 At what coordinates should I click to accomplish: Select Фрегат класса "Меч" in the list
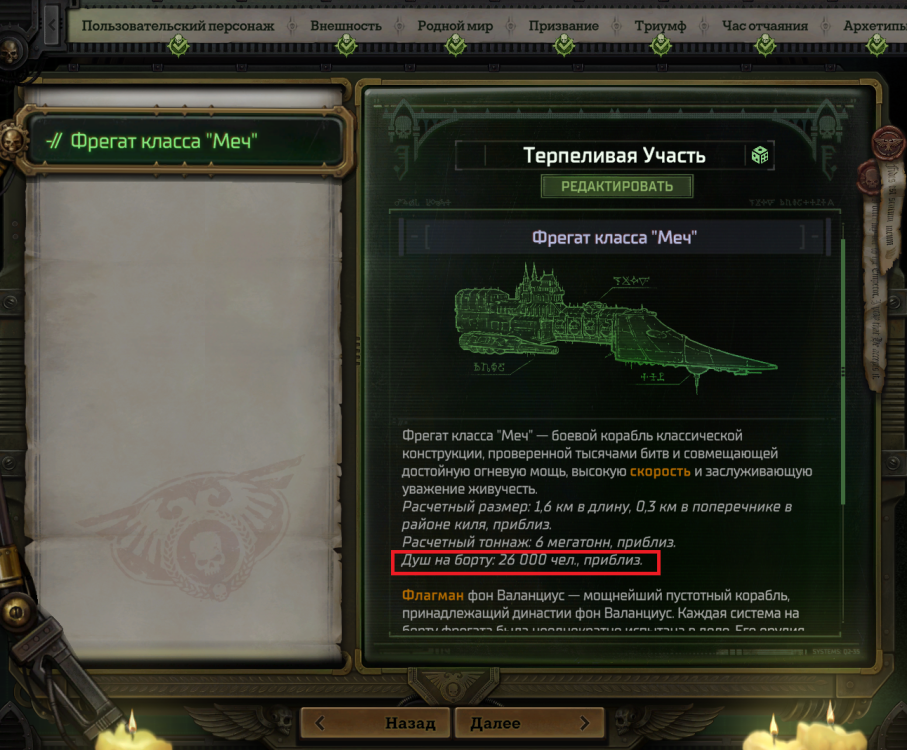click(185, 141)
